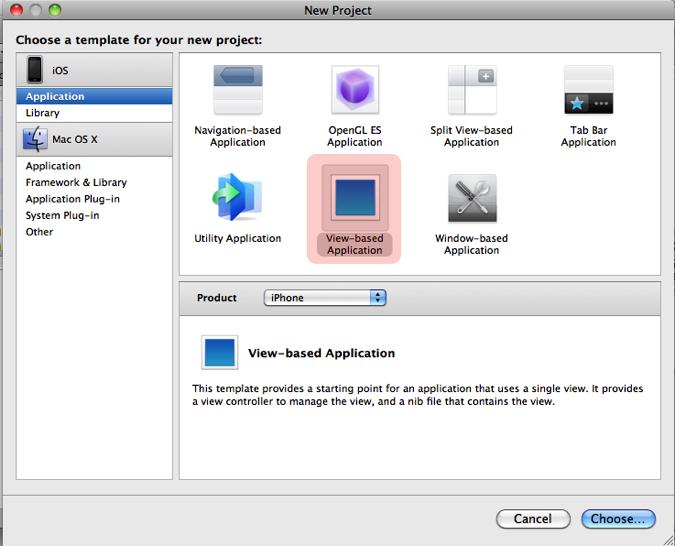
Task: Pick the Tab Bar Application template icon
Action: tap(588, 90)
